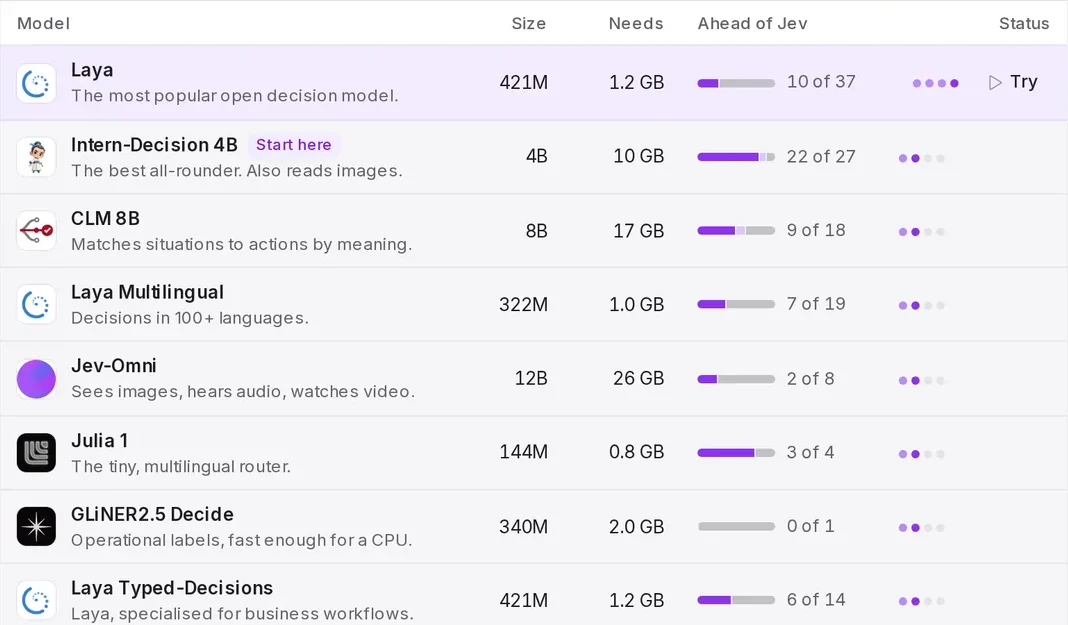Click the text '10 of 37'
Screen dimensions: 1068x625
click(x=821, y=82)
